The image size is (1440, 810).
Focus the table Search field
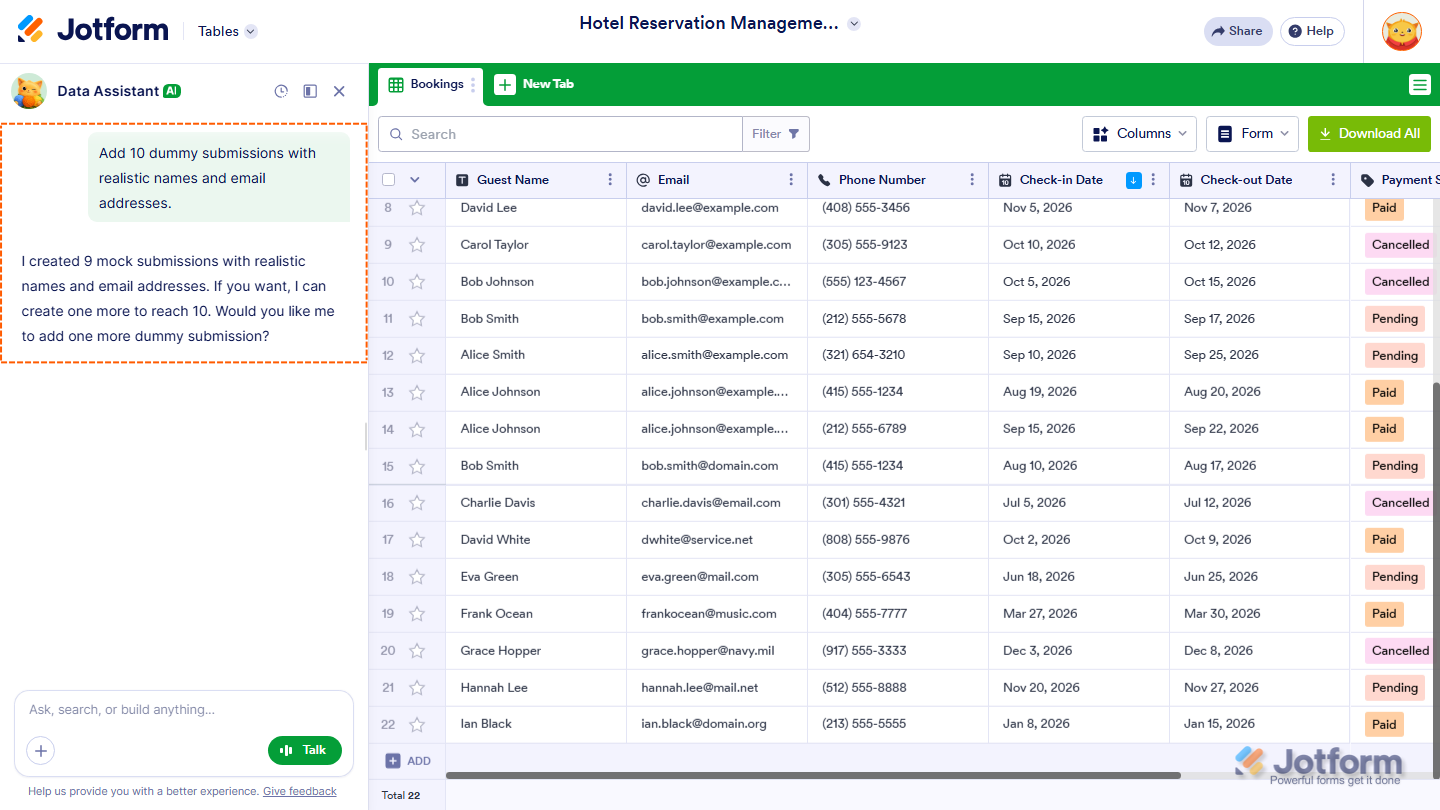pos(560,134)
